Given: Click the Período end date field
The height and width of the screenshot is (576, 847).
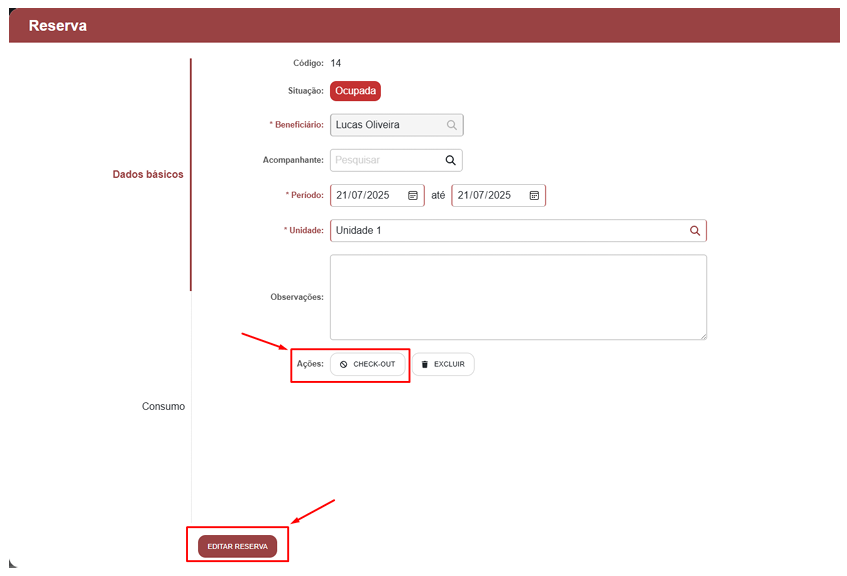Looking at the screenshot, I should 488,196.
